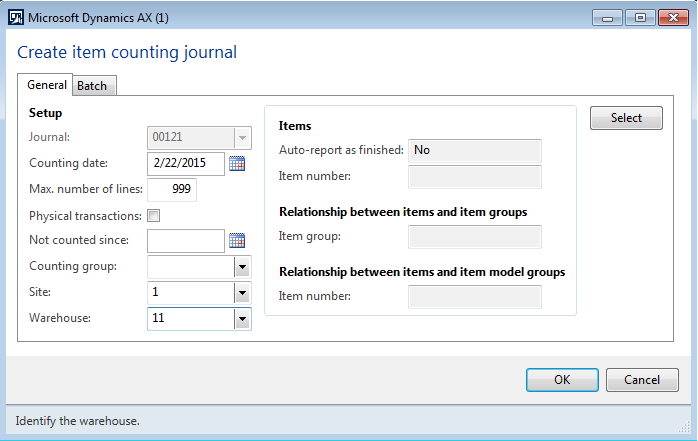This screenshot has height=441, width=698.
Task: Click the Auto-report as finished field
Action: click(475, 150)
